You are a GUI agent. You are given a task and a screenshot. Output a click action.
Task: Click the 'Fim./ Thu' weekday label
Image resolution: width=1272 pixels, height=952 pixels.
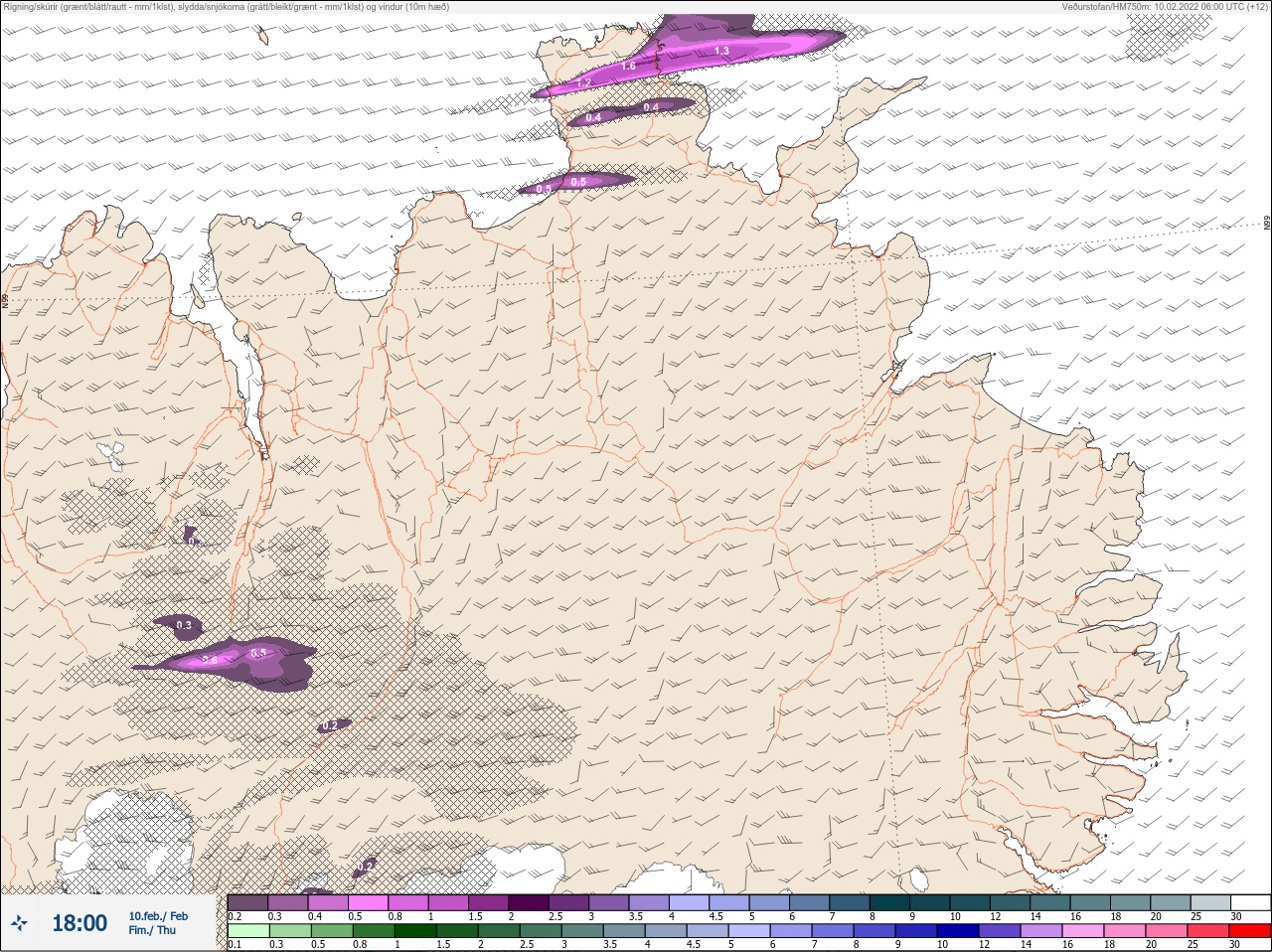click(152, 930)
